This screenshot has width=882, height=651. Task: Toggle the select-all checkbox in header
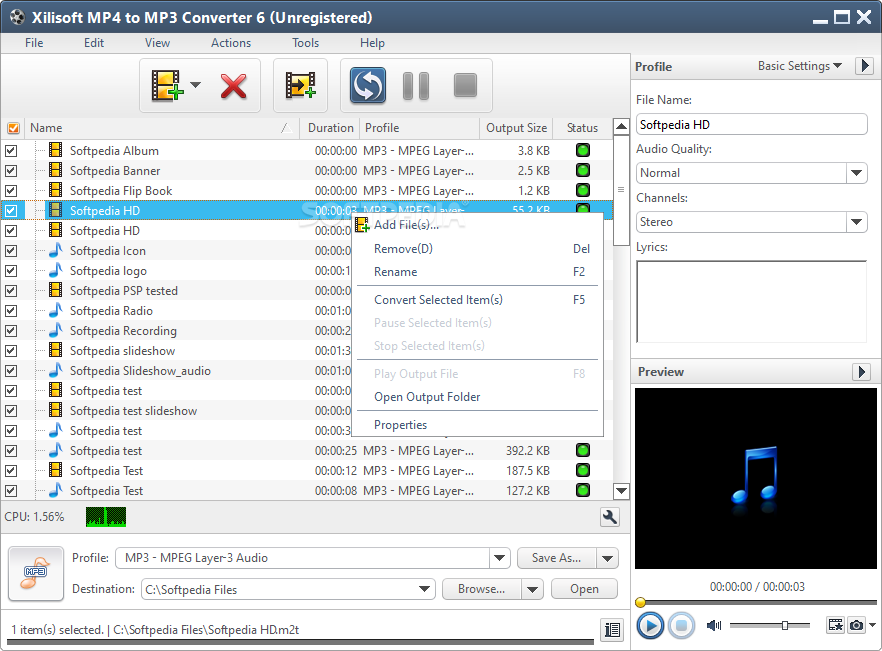click(13, 128)
